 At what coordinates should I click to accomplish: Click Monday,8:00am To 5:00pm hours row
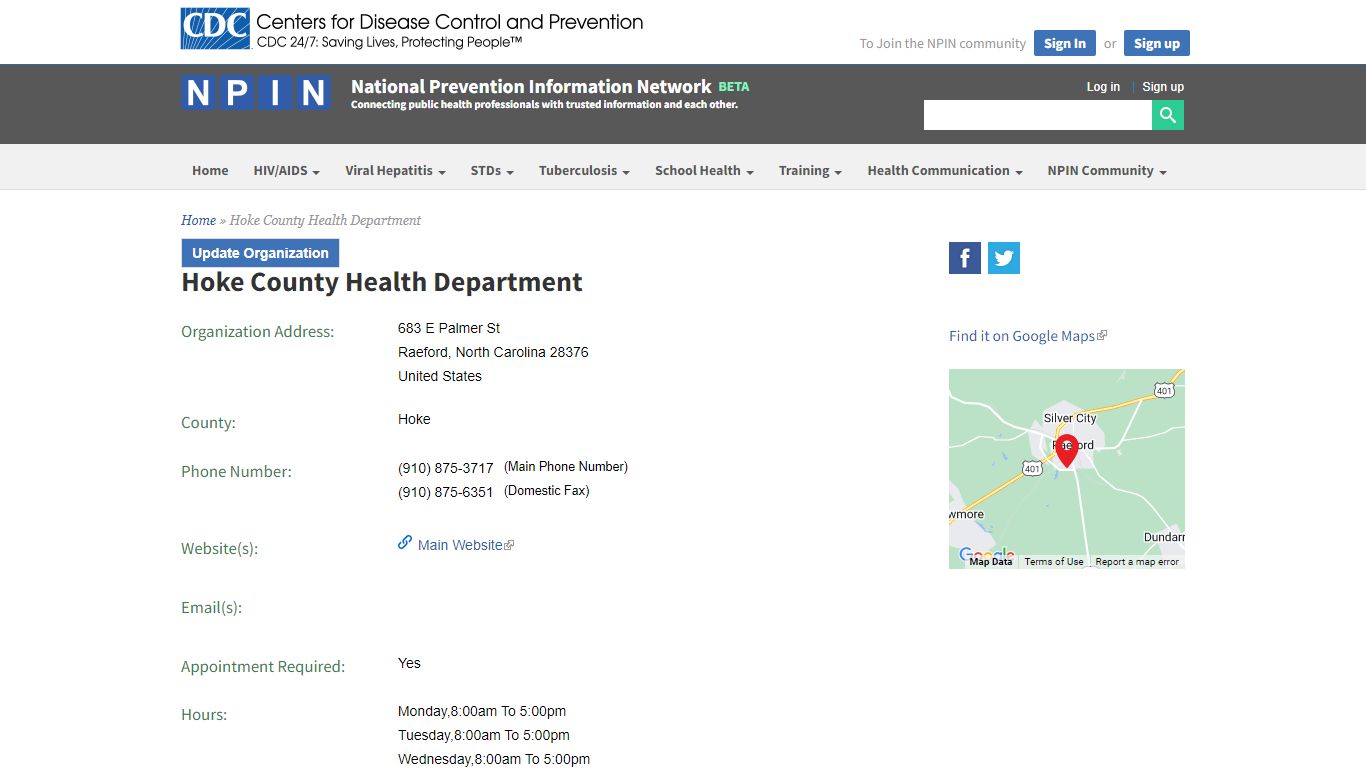tap(482, 711)
